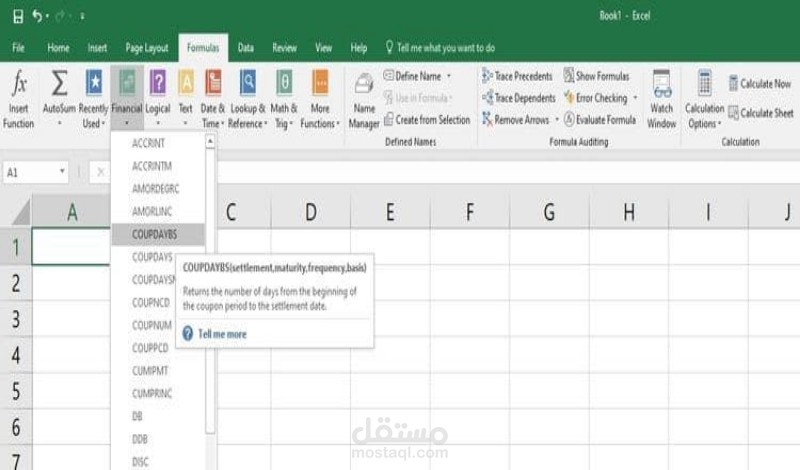This screenshot has height=470, width=800.
Task: Click Trace Precedents
Action: [x=517, y=76]
